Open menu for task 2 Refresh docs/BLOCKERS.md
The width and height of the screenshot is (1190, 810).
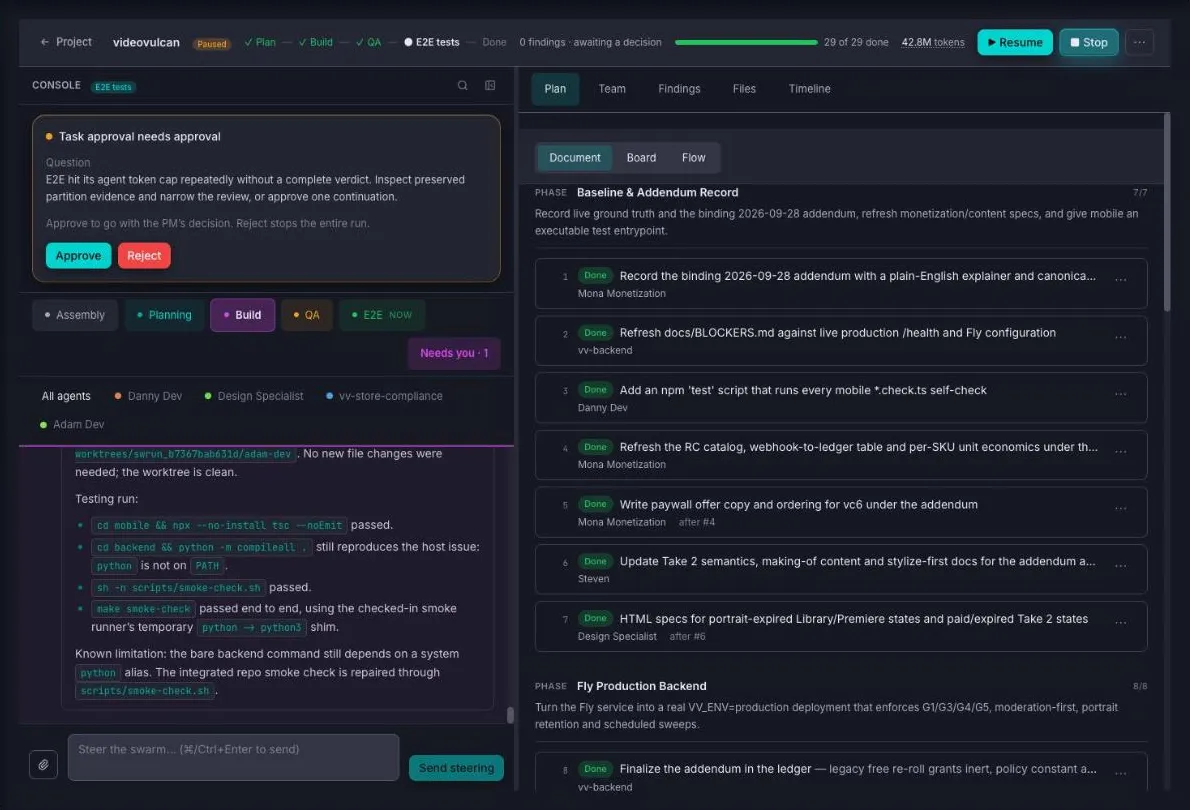(x=1120, y=337)
